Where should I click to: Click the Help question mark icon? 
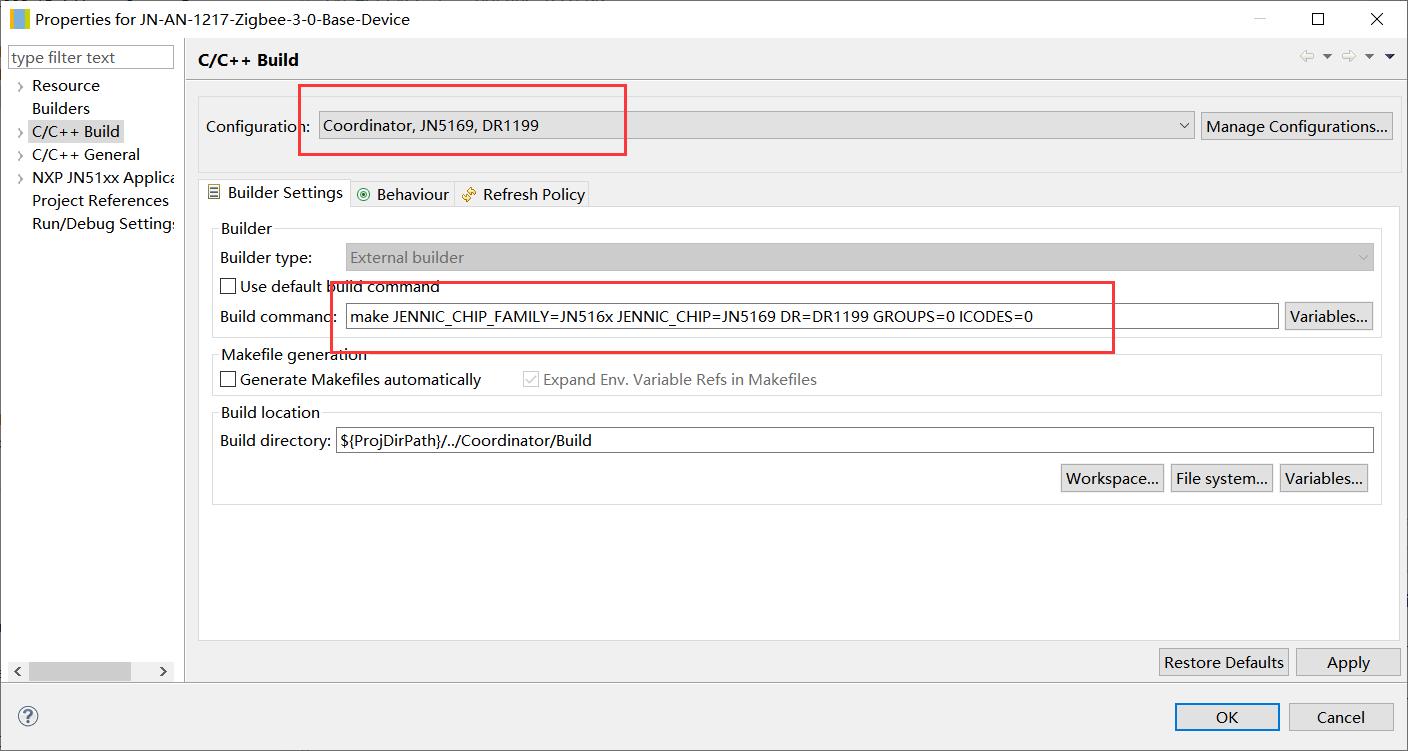click(x=29, y=716)
